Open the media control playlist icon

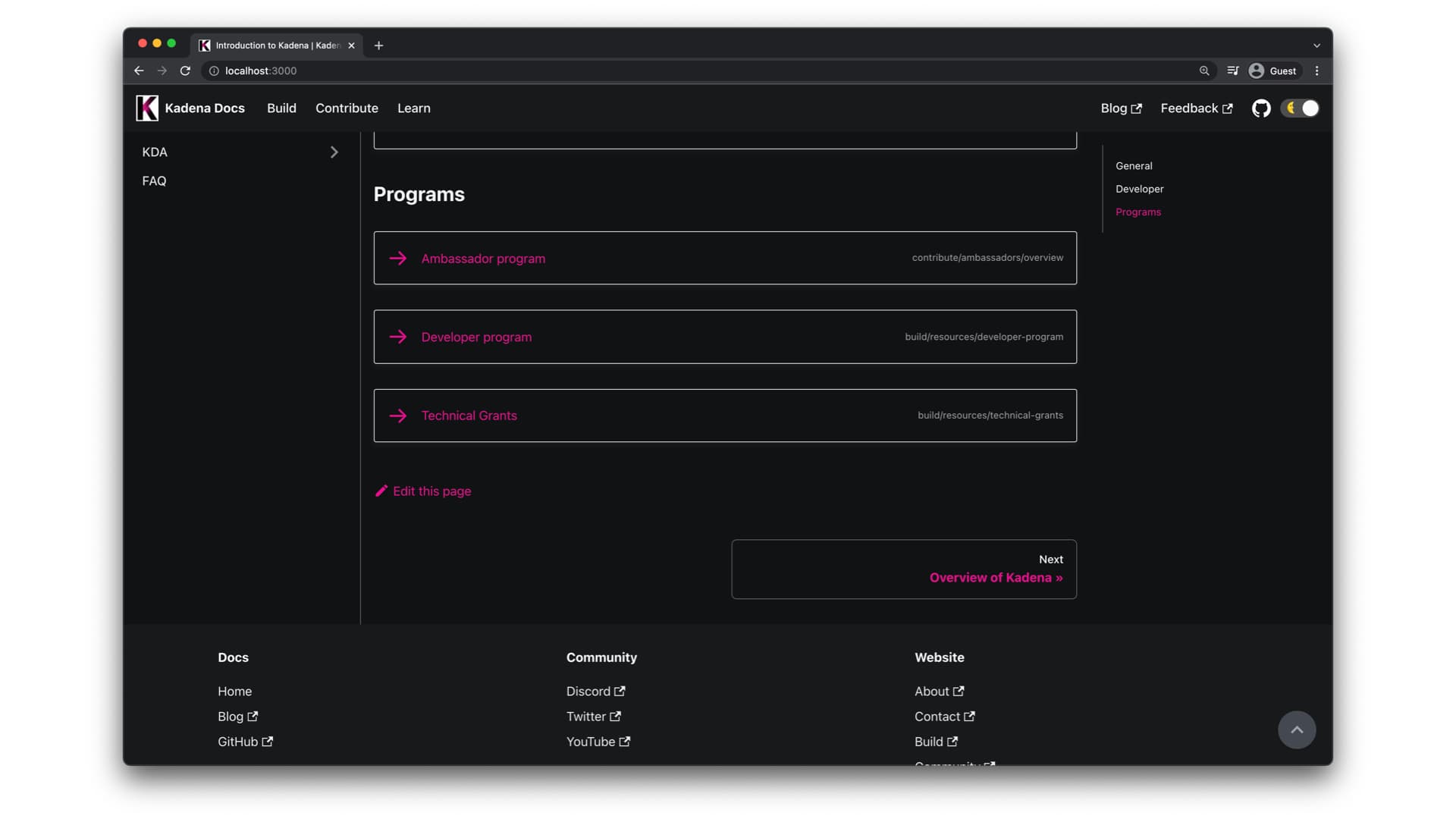click(x=1233, y=71)
